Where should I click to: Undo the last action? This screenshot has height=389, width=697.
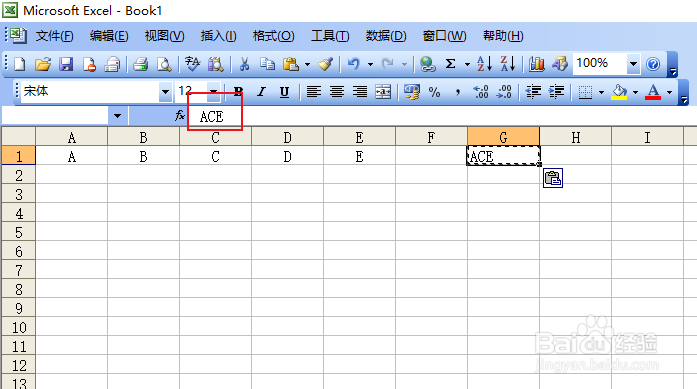(x=354, y=64)
